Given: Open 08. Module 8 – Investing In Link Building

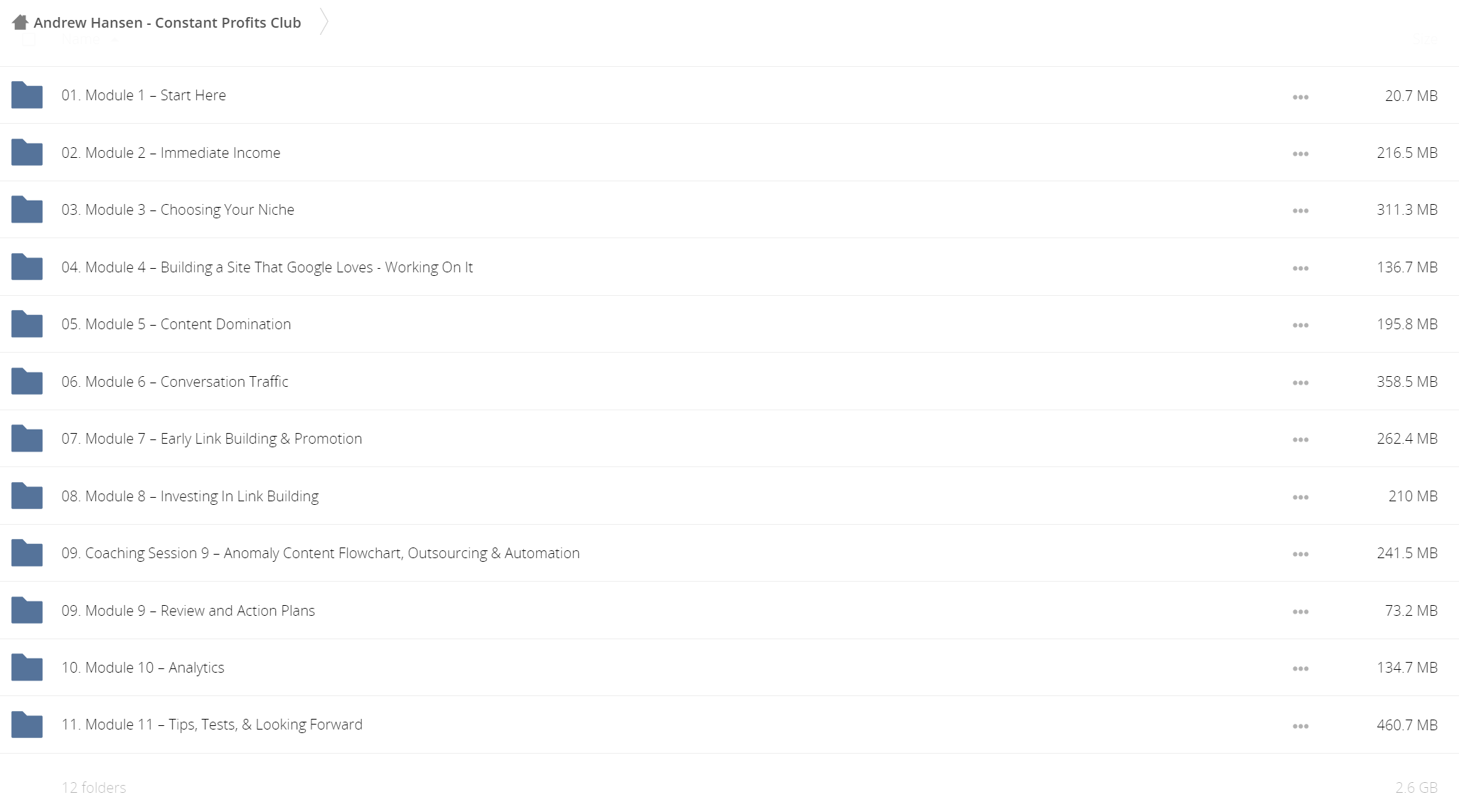Looking at the screenshot, I should pyautogui.click(x=190, y=496).
